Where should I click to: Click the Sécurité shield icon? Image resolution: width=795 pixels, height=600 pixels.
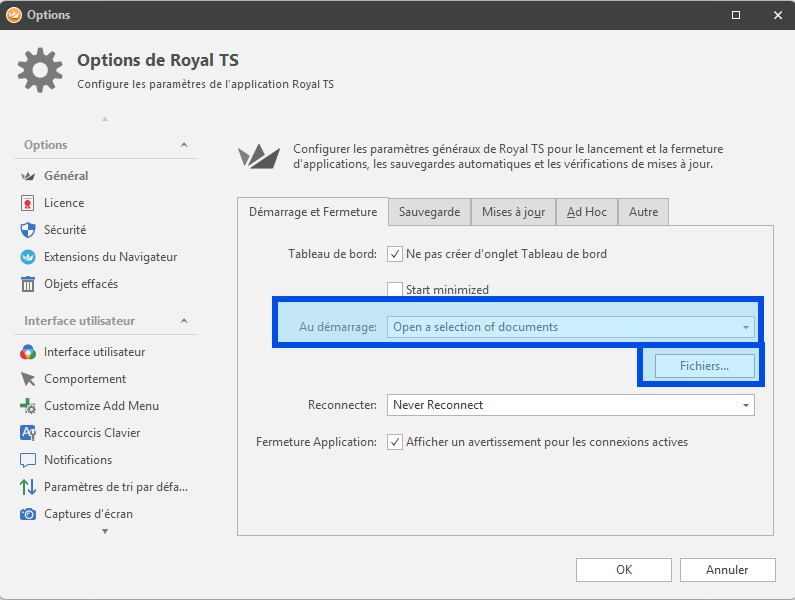tap(28, 230)
